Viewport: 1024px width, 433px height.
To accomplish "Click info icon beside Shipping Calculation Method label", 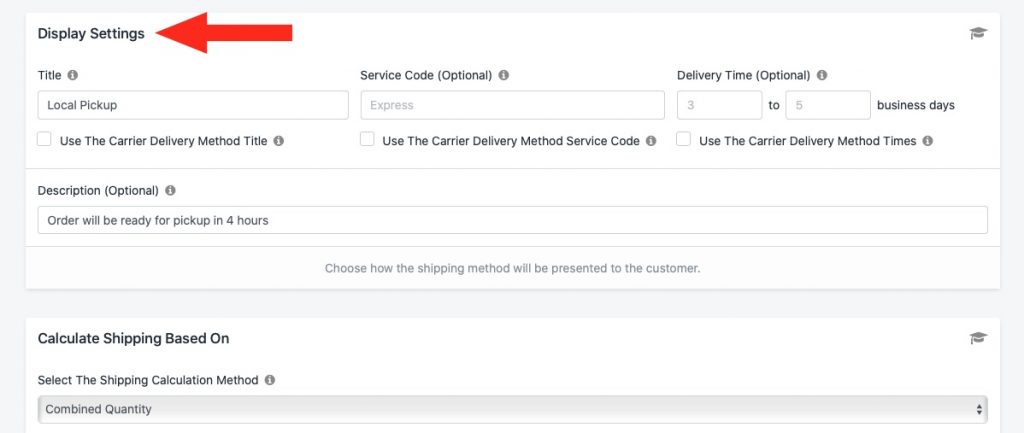I will [x=270, y=380].
